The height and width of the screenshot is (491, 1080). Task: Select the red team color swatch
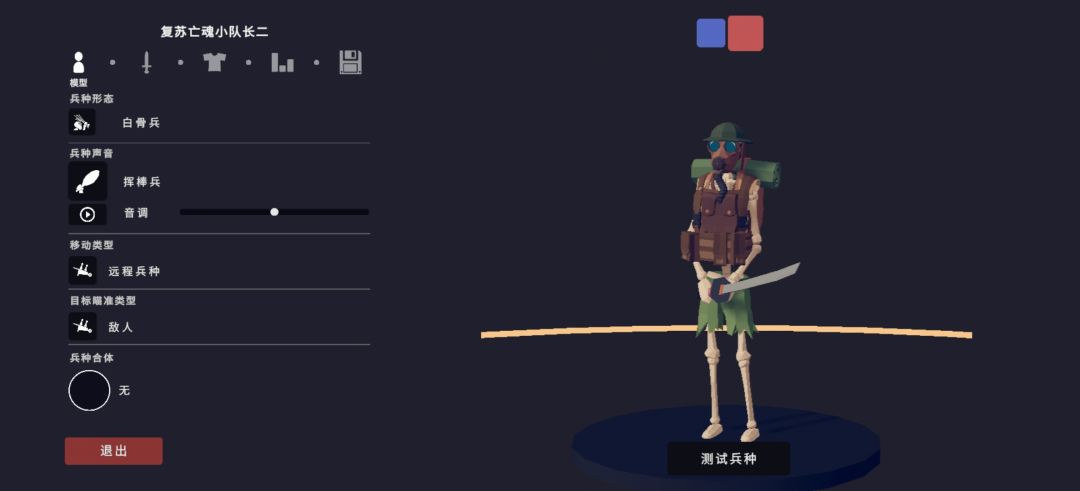(745, 33)
